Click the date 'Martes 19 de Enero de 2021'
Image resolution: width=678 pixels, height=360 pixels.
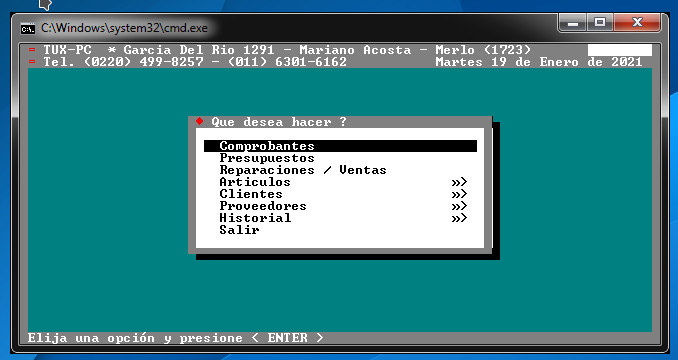[539, 62]
